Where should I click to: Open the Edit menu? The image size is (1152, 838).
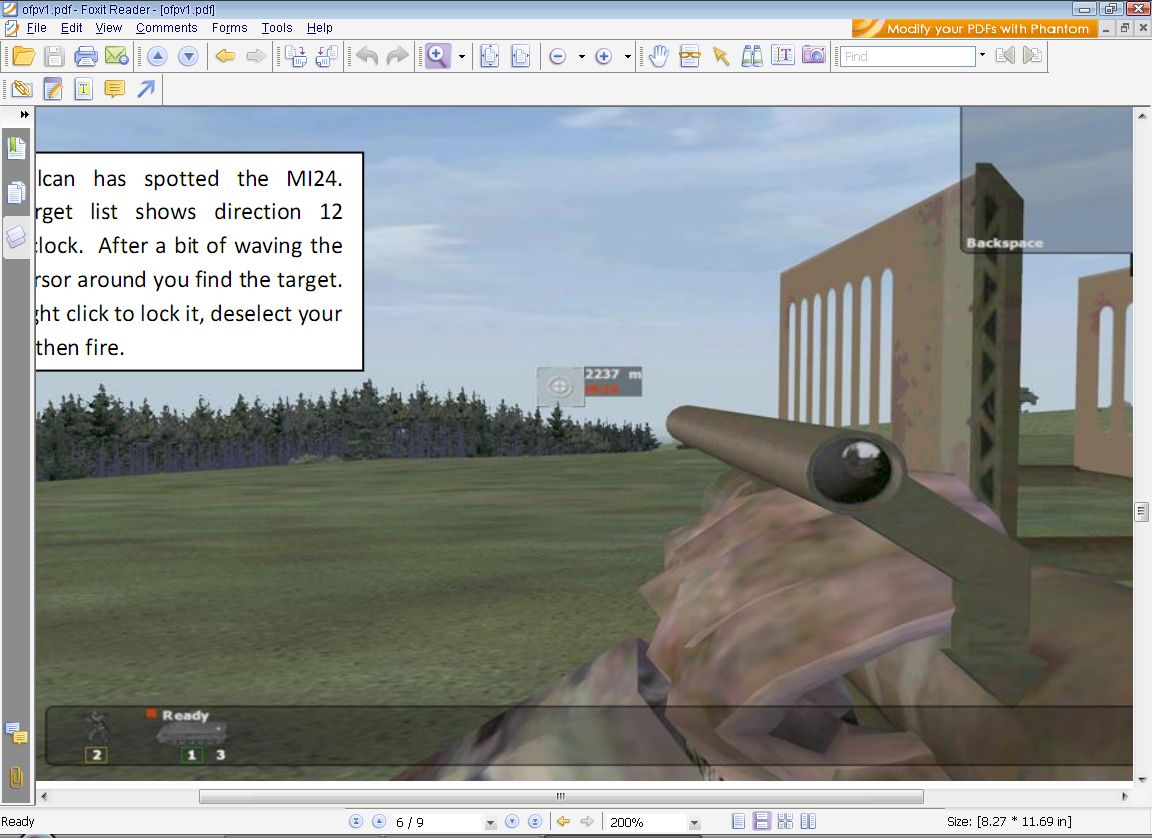pos(71,28)
